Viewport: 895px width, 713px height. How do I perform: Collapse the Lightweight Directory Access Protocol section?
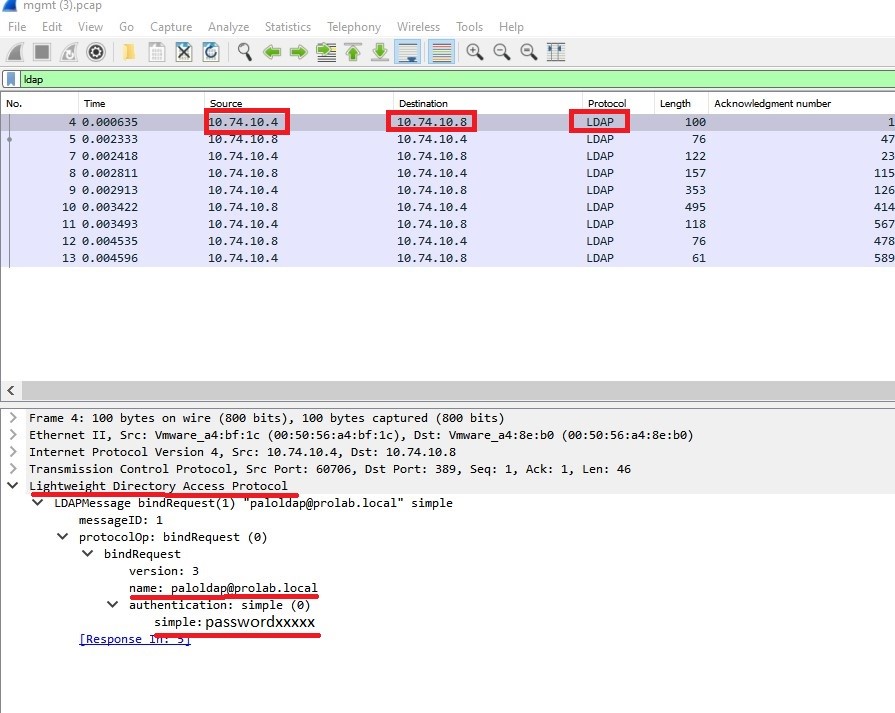(12, 486)
